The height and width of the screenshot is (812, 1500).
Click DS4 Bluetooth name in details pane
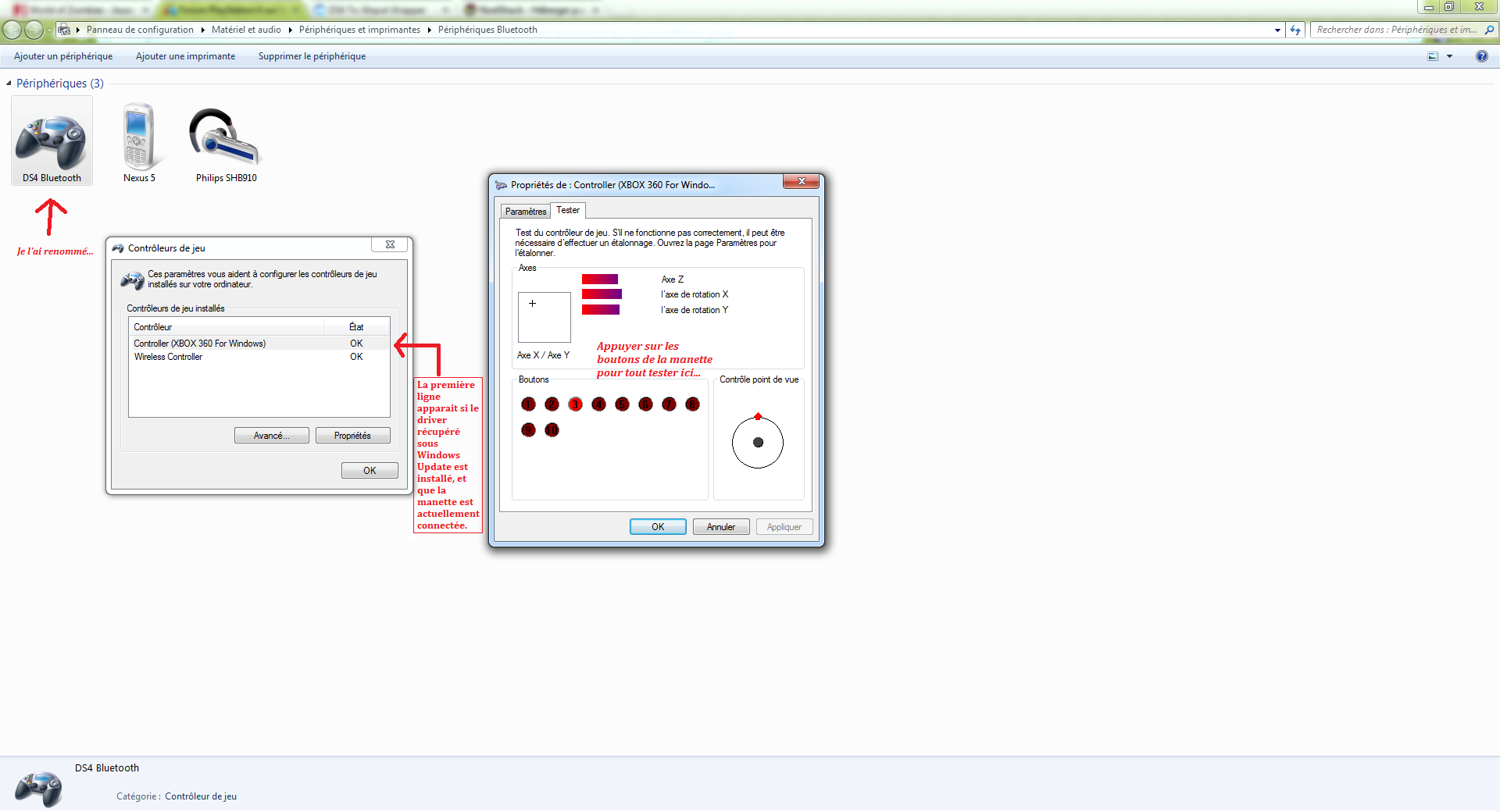107,768
